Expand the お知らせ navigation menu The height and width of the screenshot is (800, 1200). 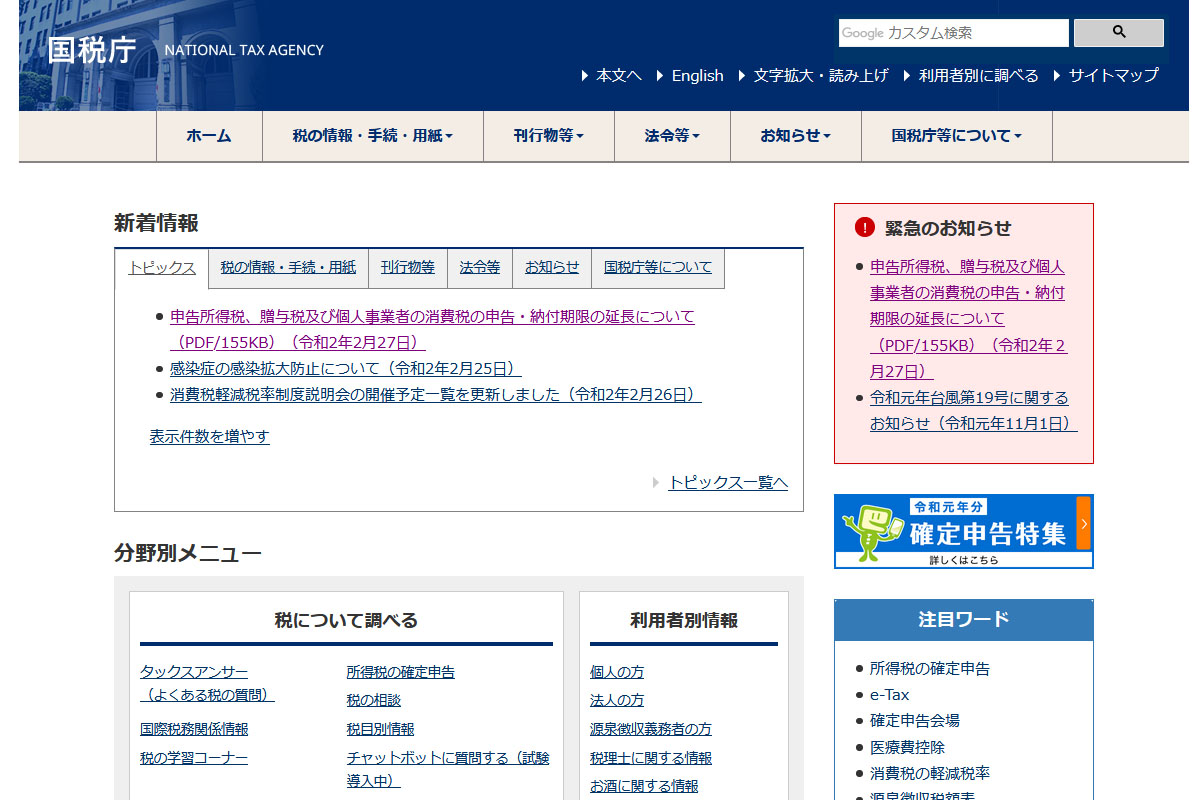pos(795,136)
